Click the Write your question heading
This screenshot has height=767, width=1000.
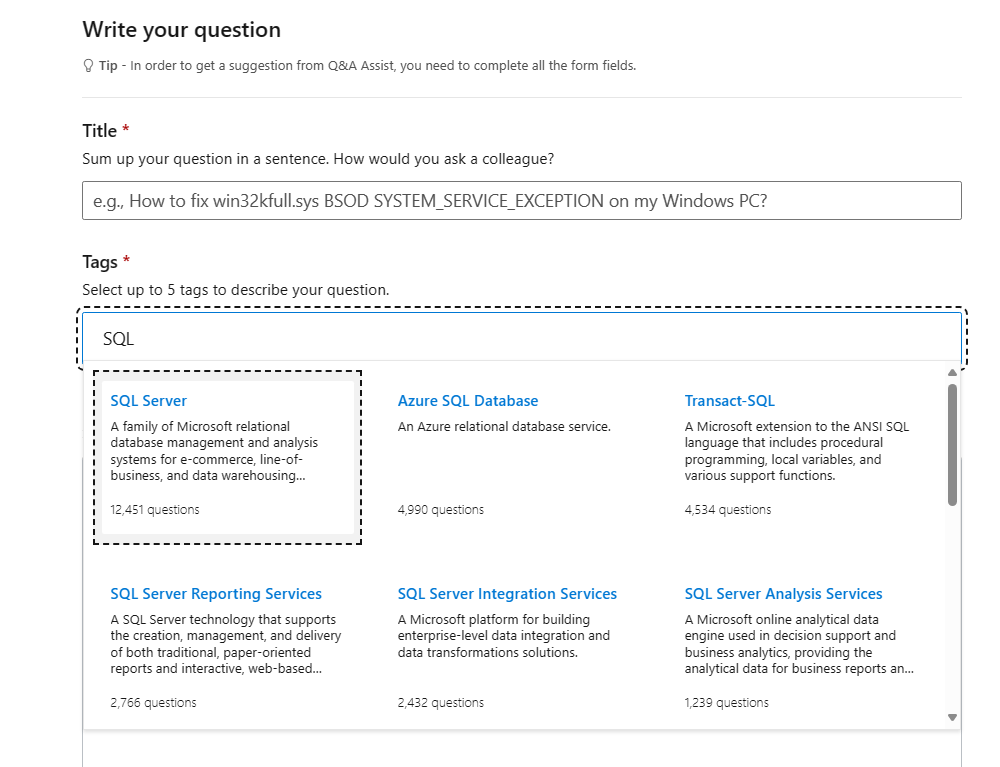tap(181, 29)
